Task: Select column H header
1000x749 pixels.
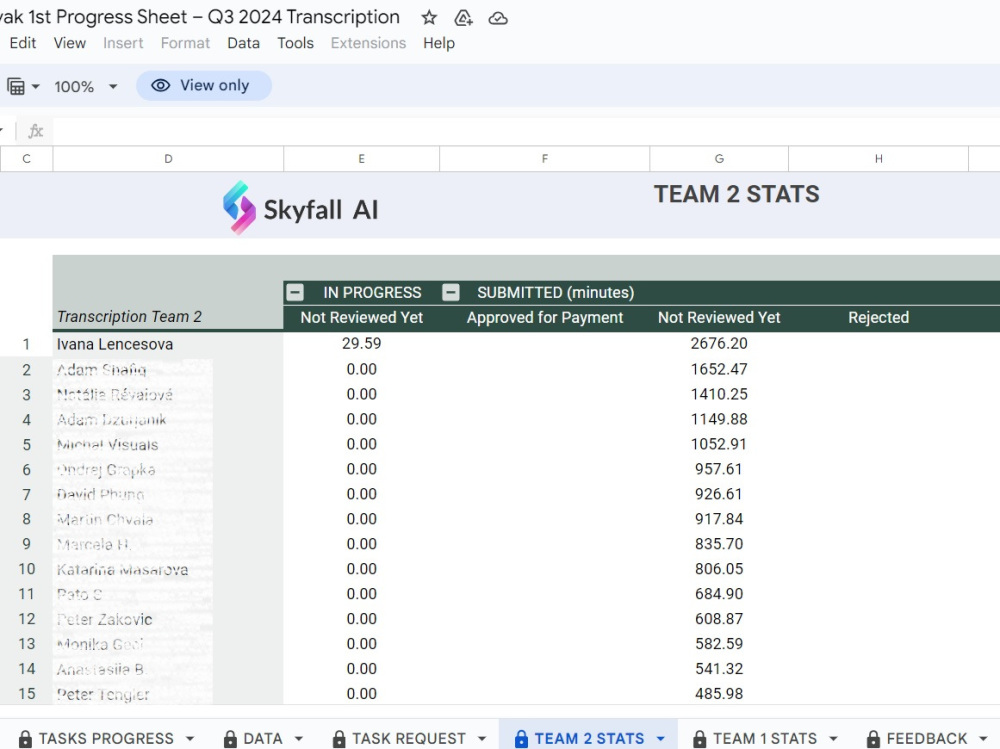Action: coord(879,159)
